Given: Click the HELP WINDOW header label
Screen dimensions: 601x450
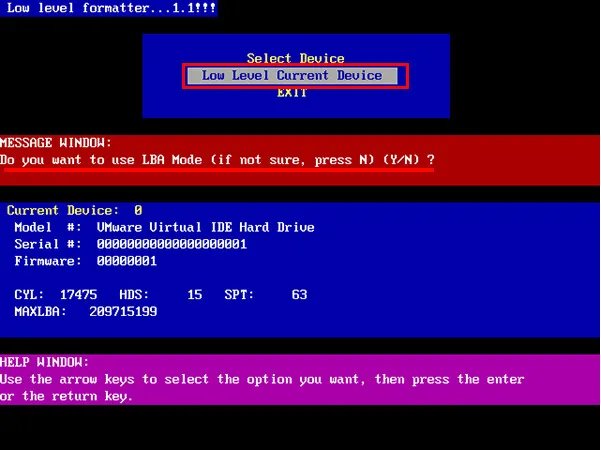Looking at the screenshot, I should pyautogui.click(x=45, y=362).
